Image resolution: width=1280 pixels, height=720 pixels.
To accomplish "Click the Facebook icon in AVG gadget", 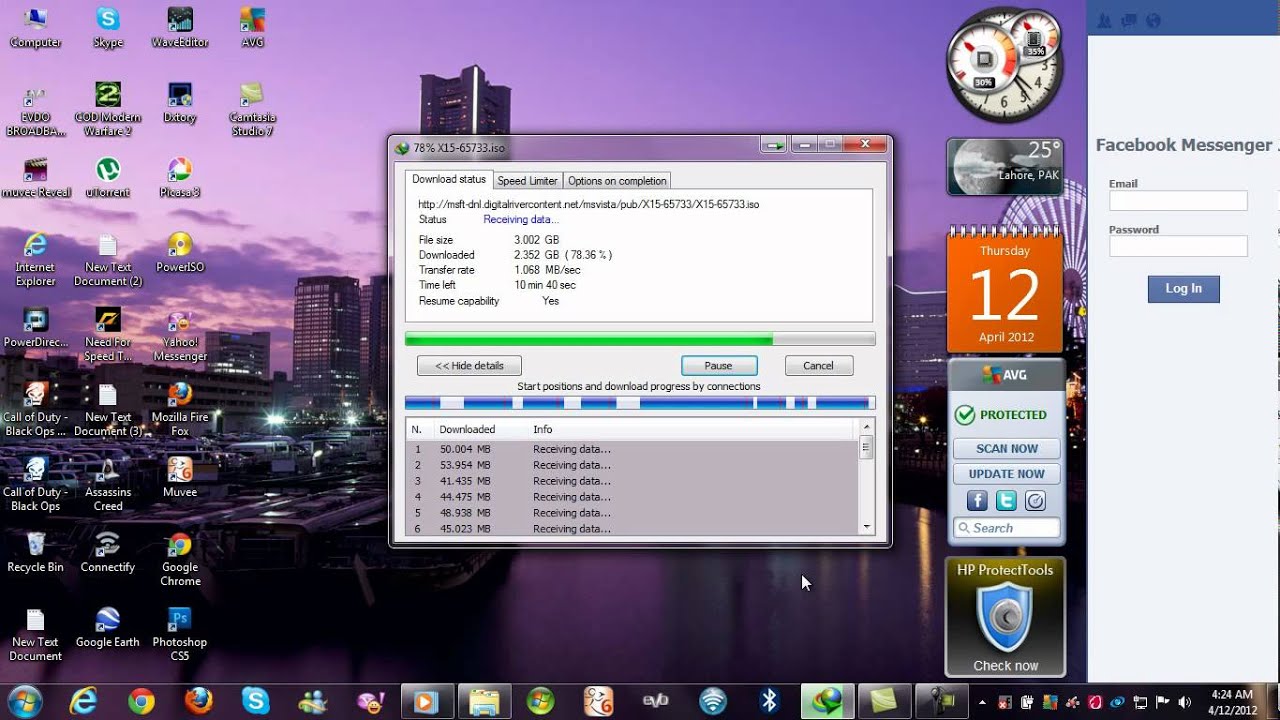I will click(x=977, y=501).
